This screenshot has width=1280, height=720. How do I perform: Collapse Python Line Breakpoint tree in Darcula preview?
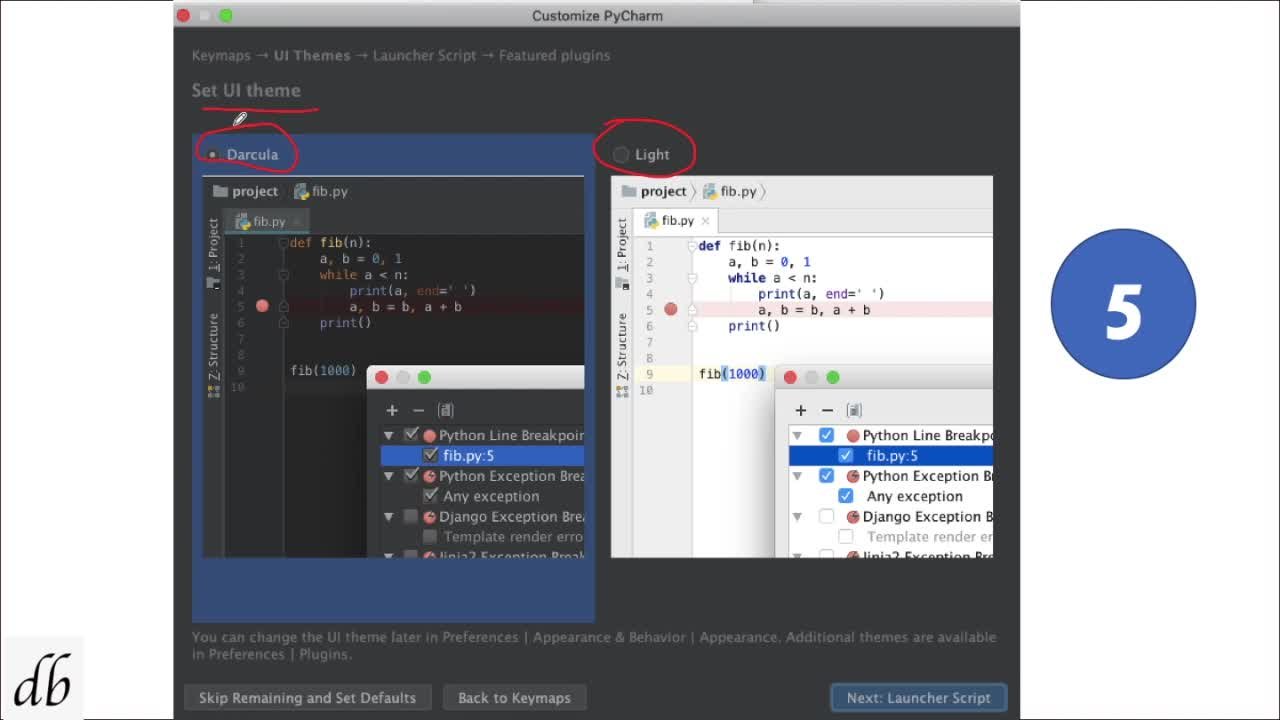tap(389, 435)
